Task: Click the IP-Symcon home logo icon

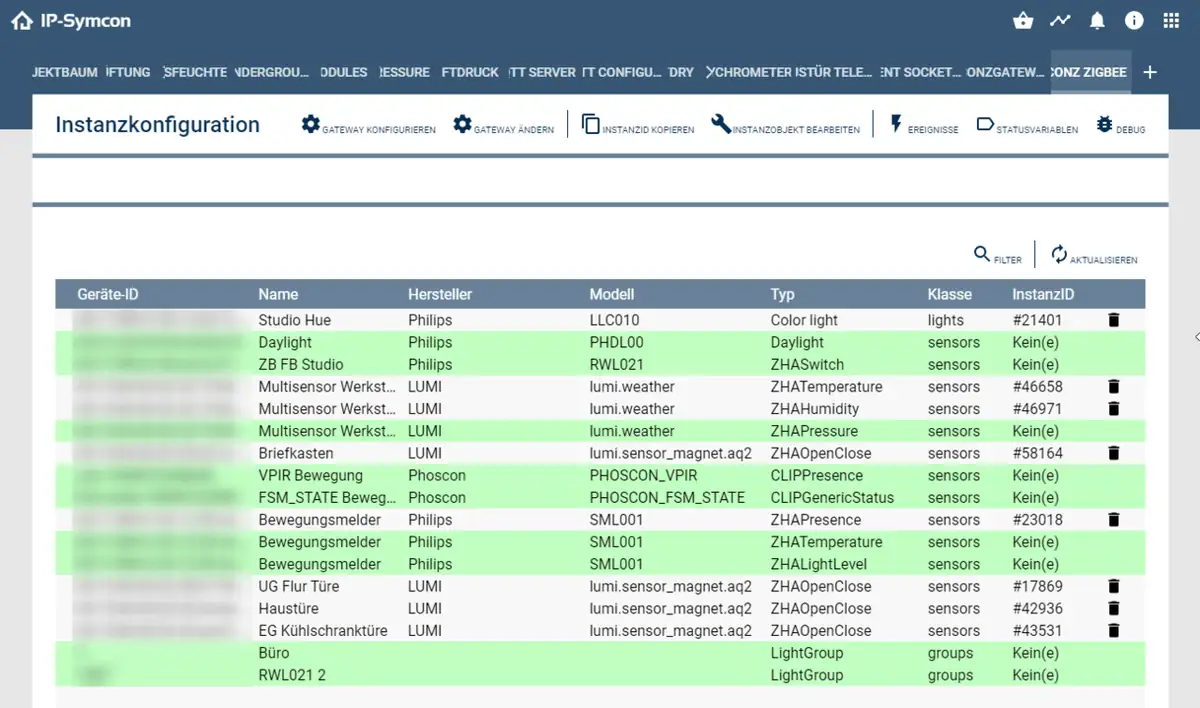Action: pos(22,21)
